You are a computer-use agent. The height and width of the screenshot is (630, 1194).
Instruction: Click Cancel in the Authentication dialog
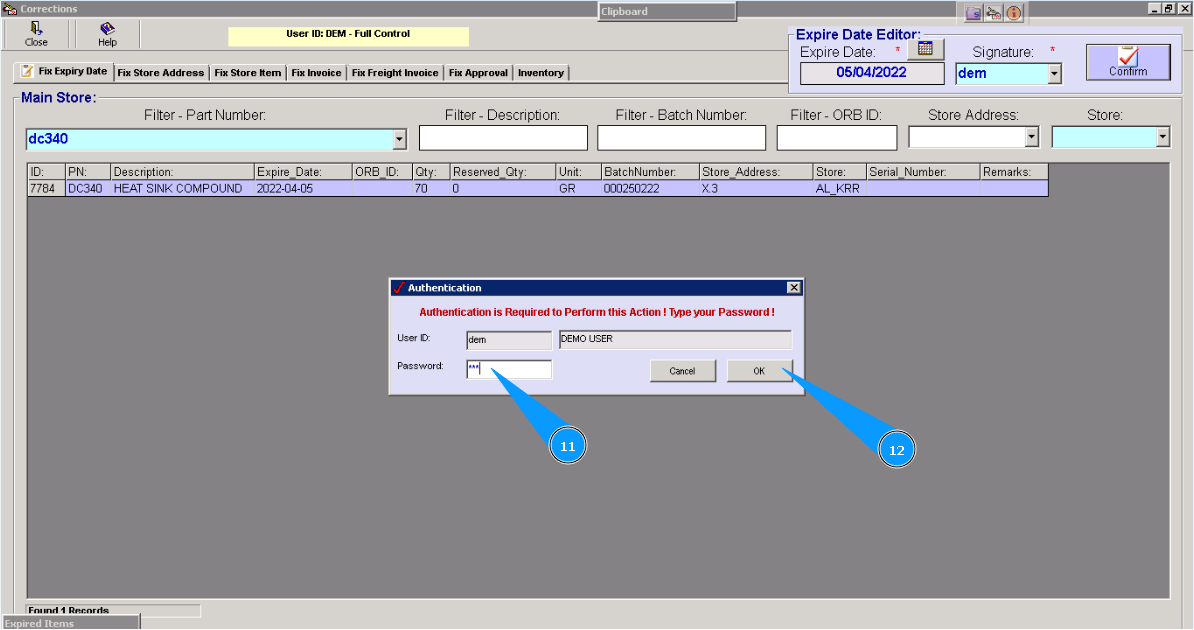tap(682, 371)
